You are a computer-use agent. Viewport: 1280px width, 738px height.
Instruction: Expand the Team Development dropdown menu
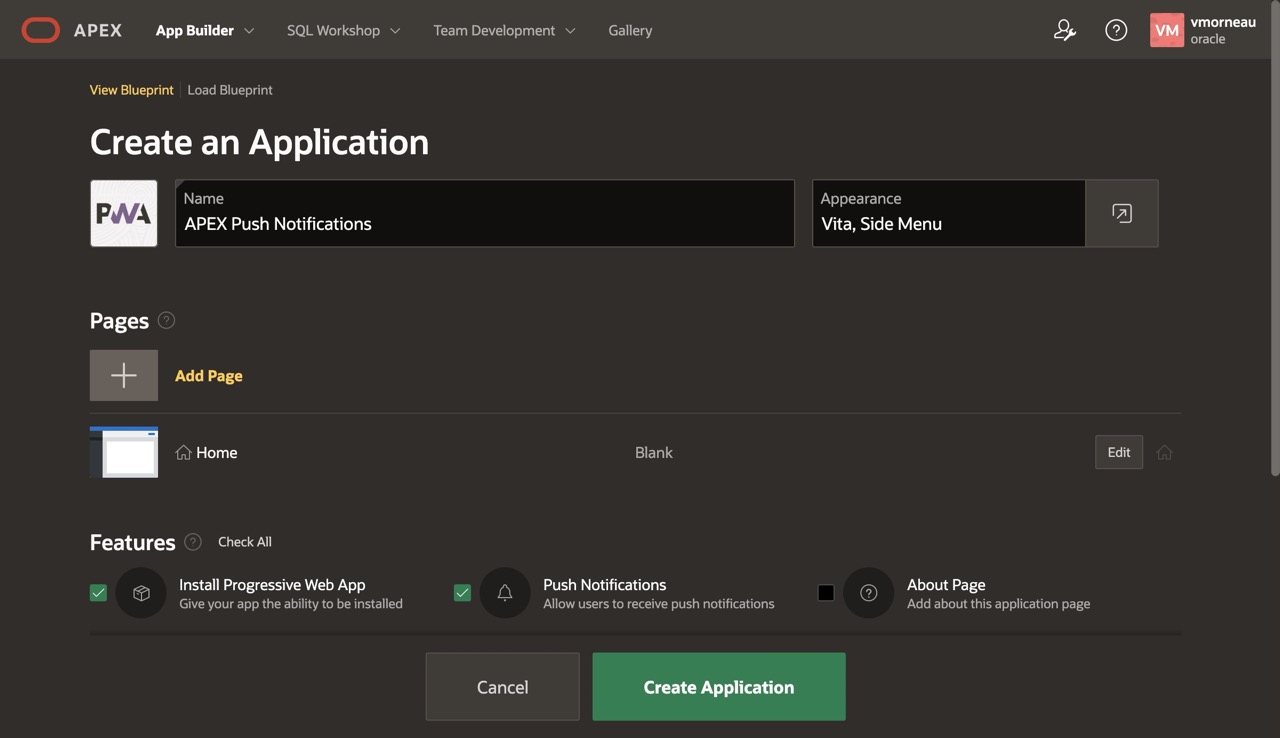[504, 30]
